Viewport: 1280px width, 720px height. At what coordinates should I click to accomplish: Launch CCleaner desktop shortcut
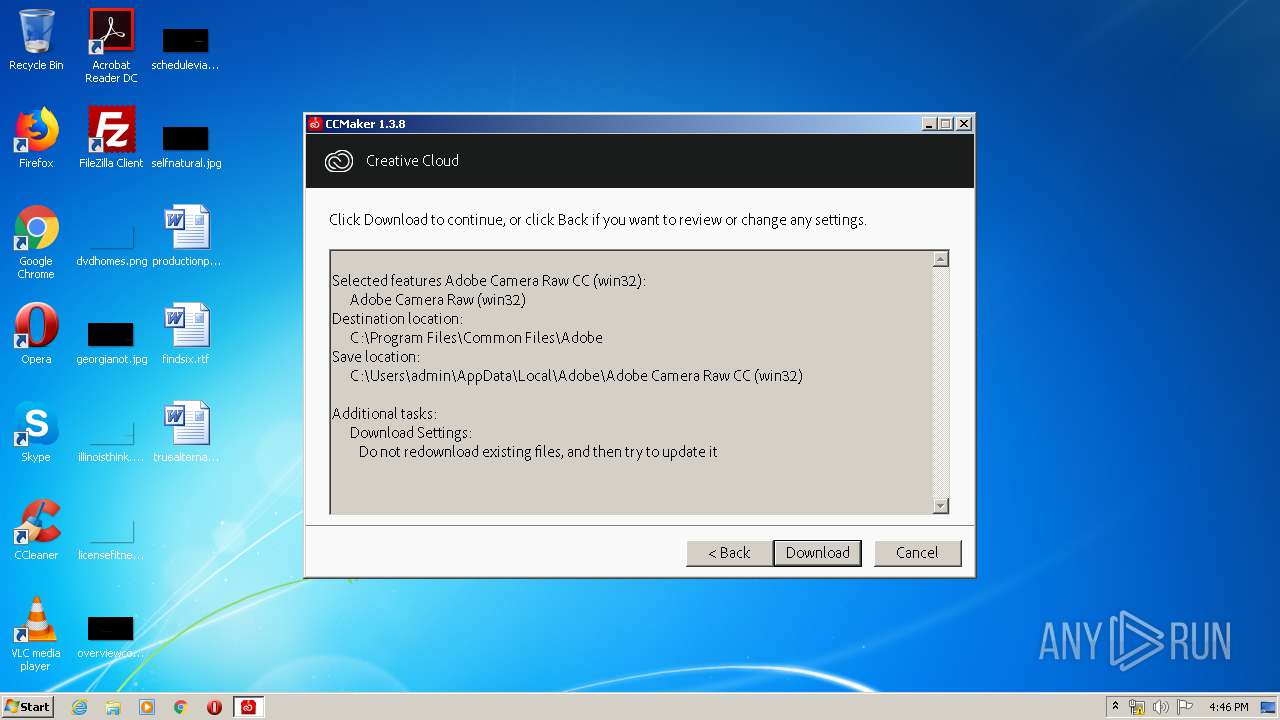coord(36,530)
